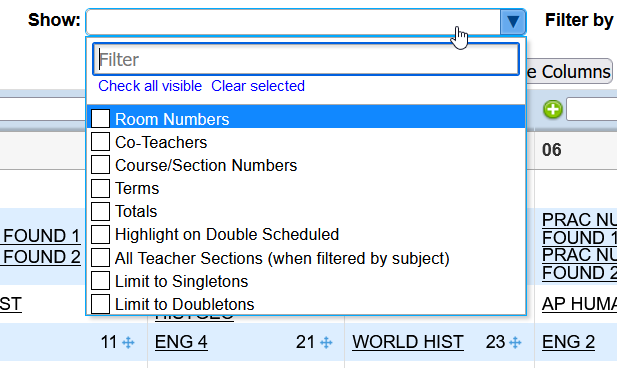Image resolution: width=617 pixels, height=368 pixels.
Task: Check the Course/Section Numbers option
Action: click(x=100, y=165)
